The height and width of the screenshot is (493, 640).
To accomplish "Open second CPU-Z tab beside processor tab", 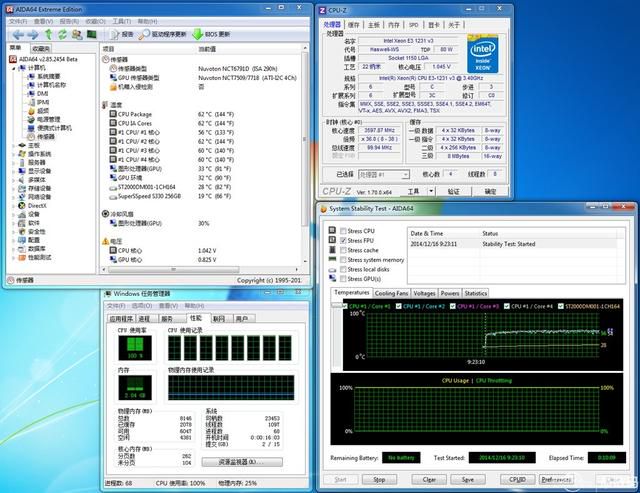I will click(353, 25).
